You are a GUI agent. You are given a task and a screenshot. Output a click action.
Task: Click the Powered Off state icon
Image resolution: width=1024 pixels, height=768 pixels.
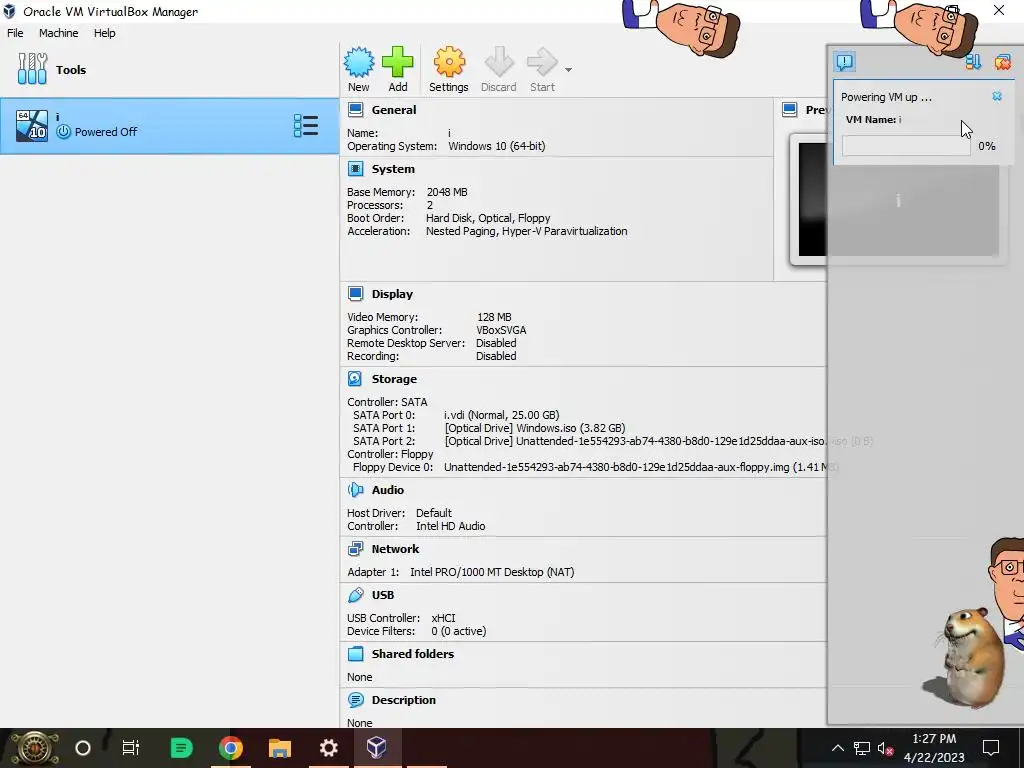click(x=63, y=131)
